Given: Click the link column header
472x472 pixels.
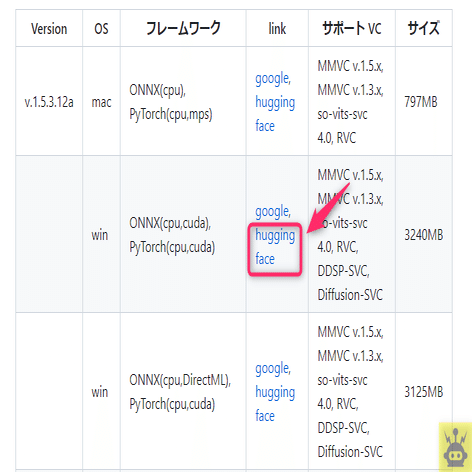Looking at the screenshot, I should click(x=277, y=28).
